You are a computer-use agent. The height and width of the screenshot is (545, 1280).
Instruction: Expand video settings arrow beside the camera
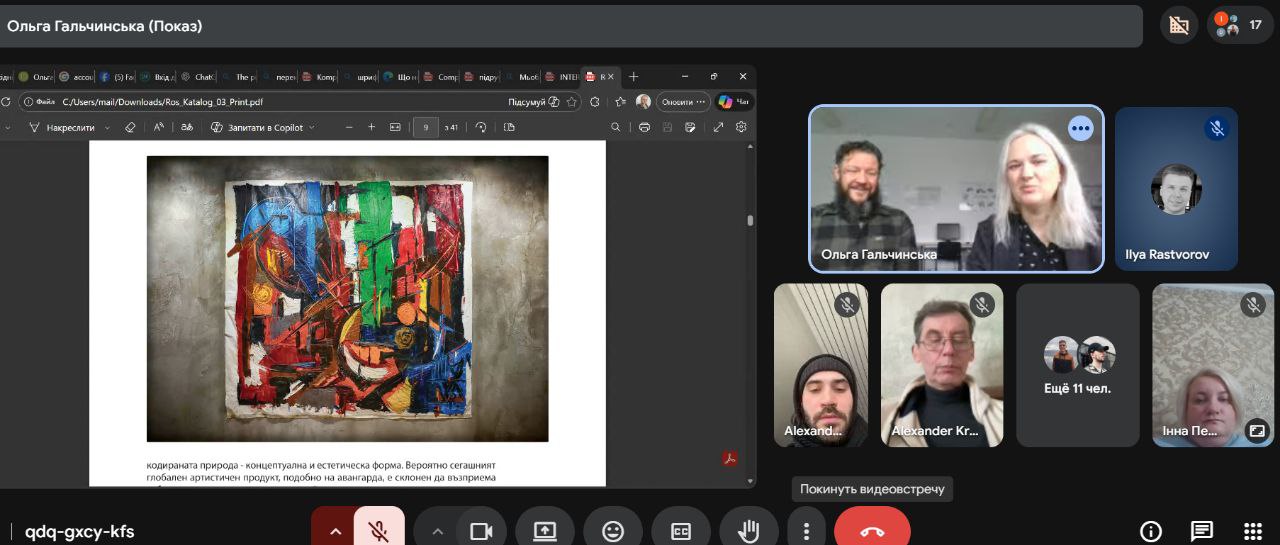tap(437, 531)
